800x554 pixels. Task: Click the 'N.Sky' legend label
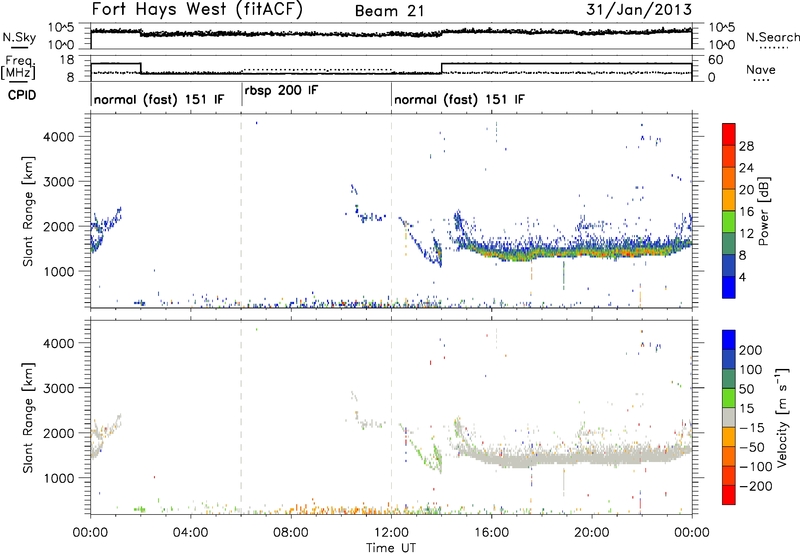click(19, 37)
